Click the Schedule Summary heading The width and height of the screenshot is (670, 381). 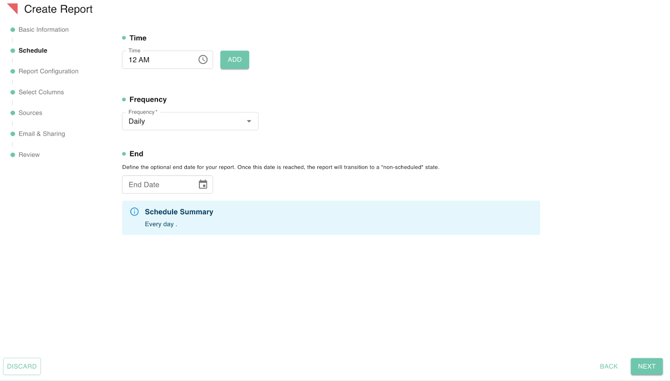tap(179, 212)
